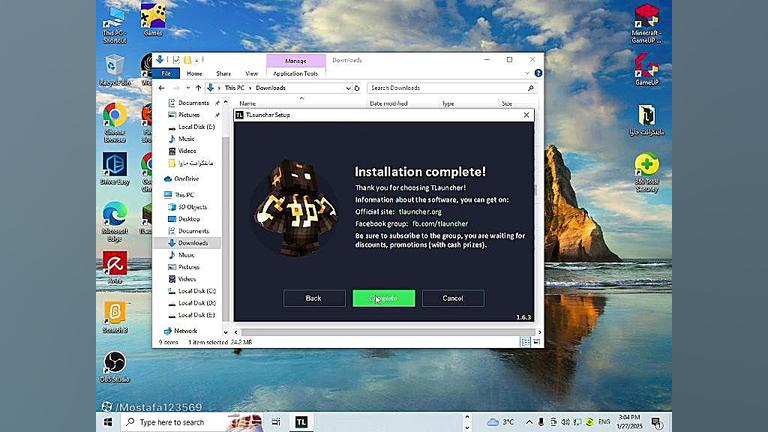Click the TLauncher taskbar icon
Screen dimensions: 768x432
click(301, 422)
